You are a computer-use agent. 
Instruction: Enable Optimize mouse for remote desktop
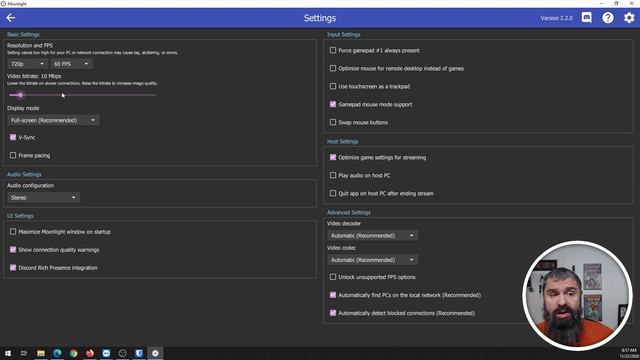point(333,69)
